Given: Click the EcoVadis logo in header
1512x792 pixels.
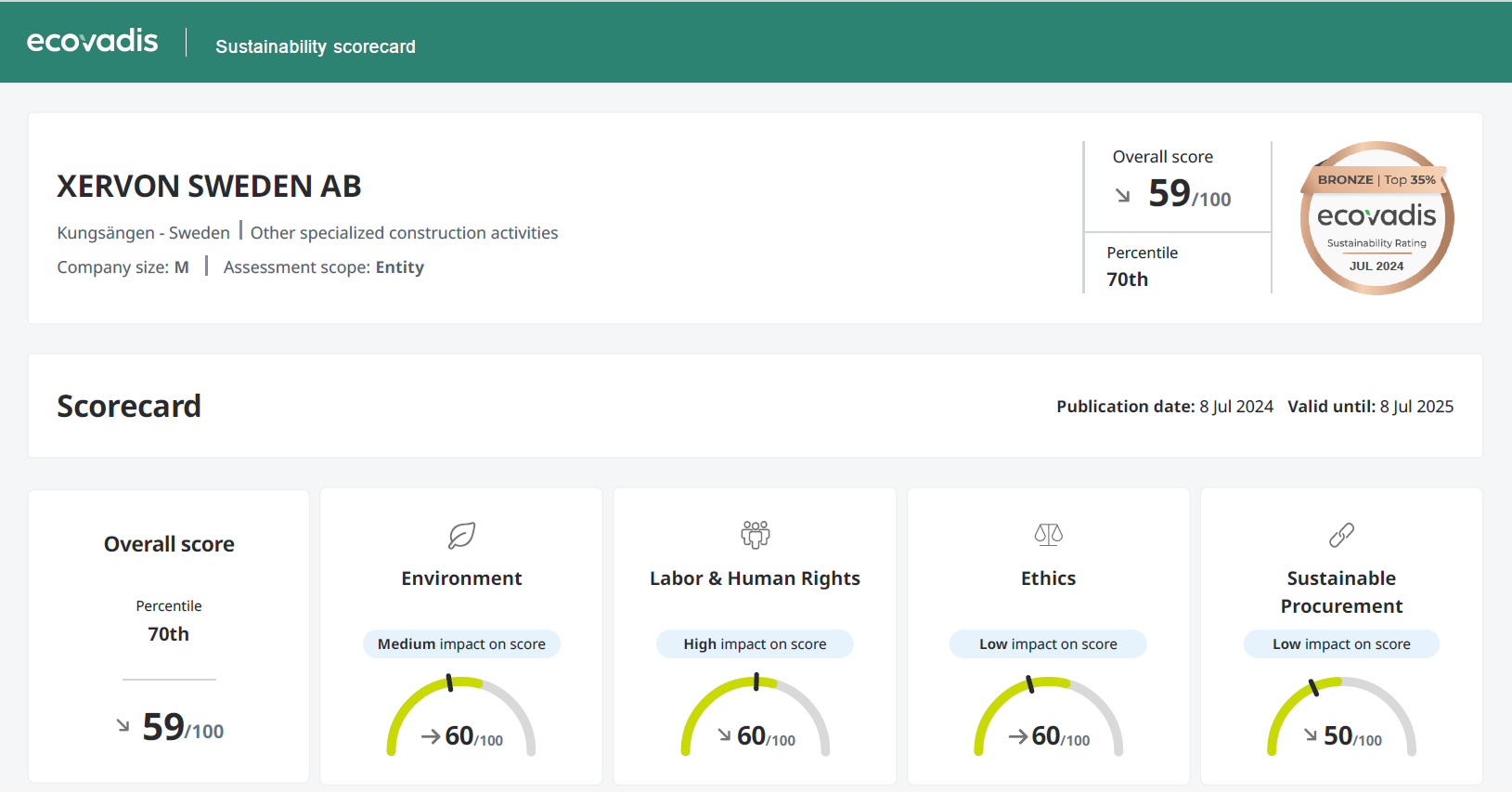Looking at the screenshot, I should [x=92, y=41].
